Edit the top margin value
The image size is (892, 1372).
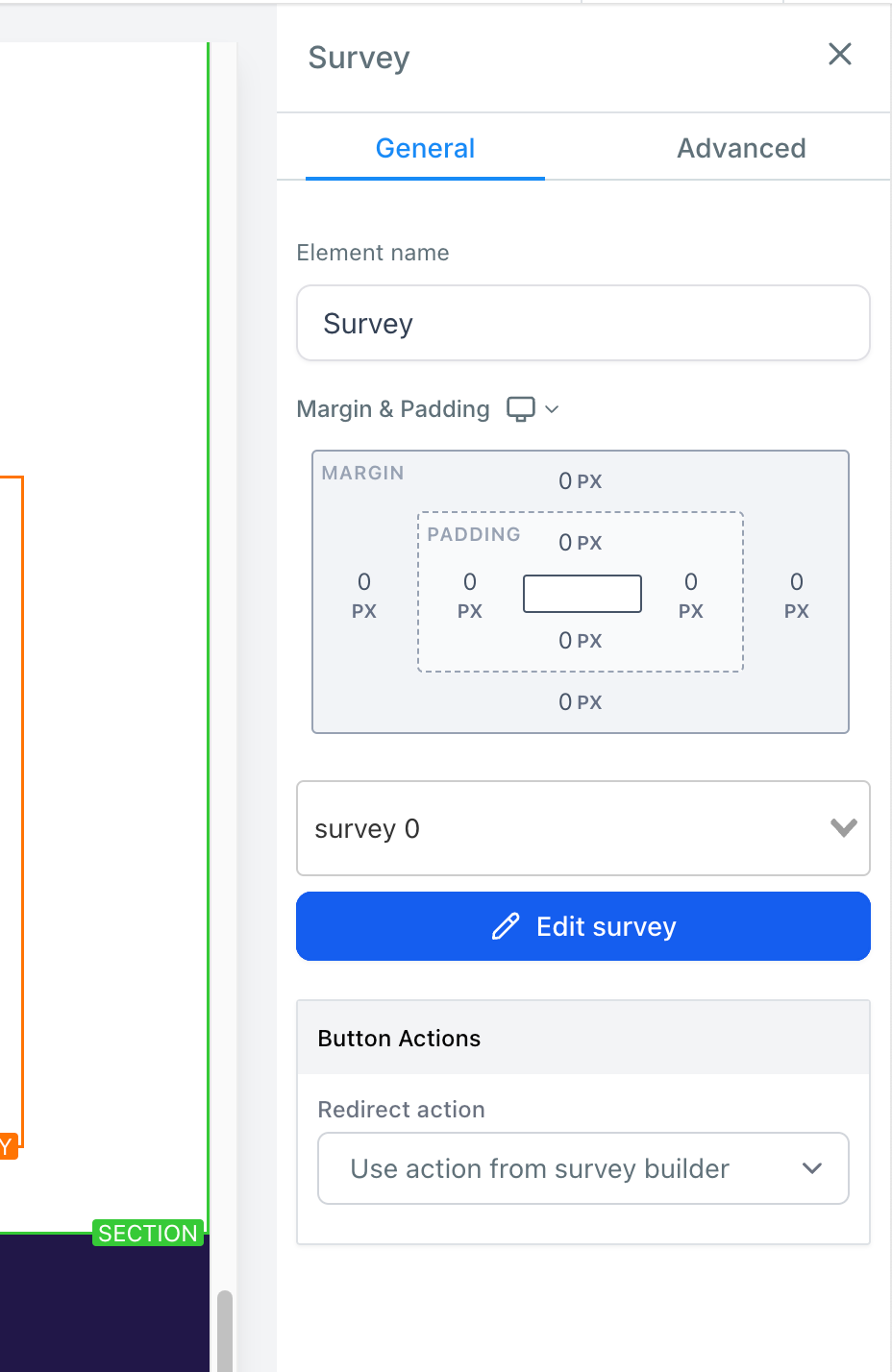(x=580, y=481)
